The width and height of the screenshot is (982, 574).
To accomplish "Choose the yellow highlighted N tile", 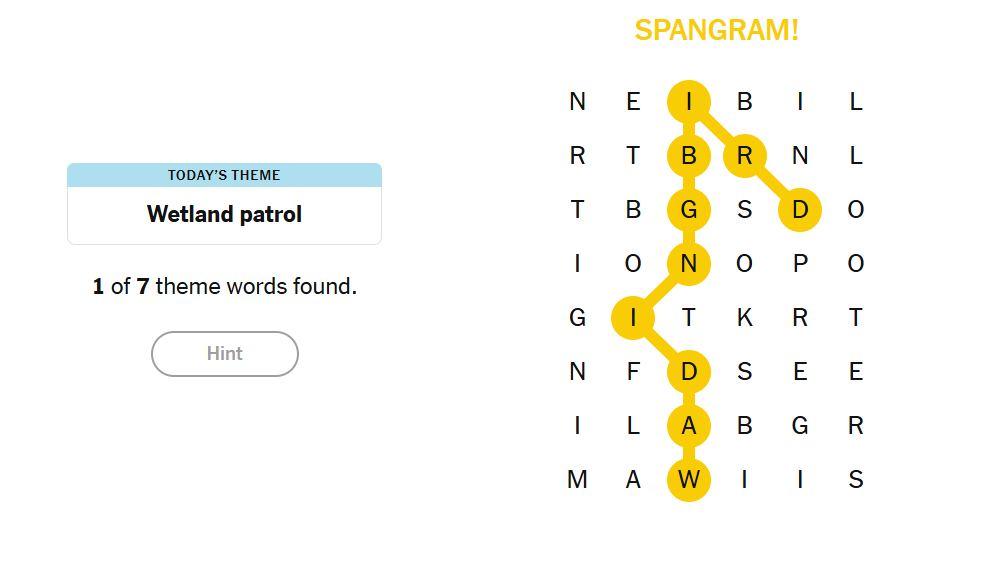I will point(689,264).
